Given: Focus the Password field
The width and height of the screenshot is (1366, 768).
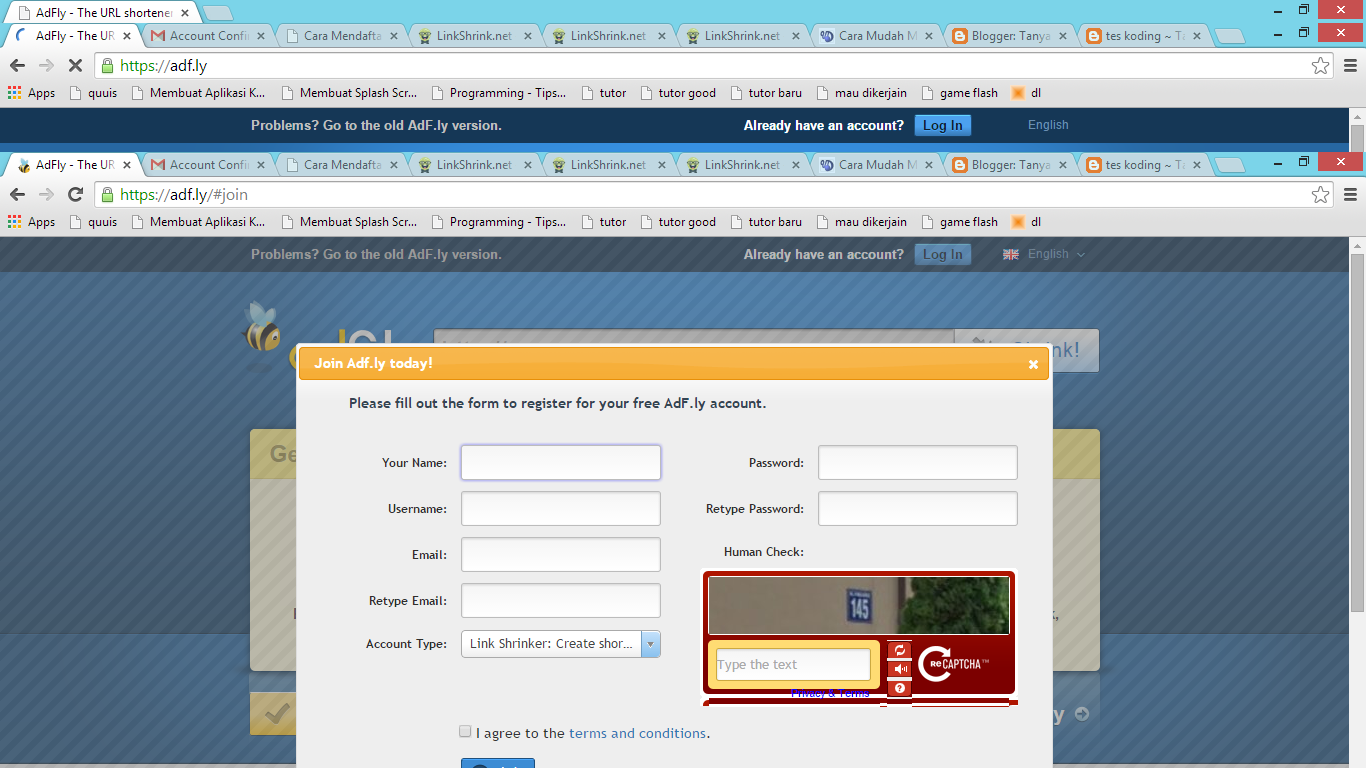Looking at the screenshot, I should tap(918, 463).
